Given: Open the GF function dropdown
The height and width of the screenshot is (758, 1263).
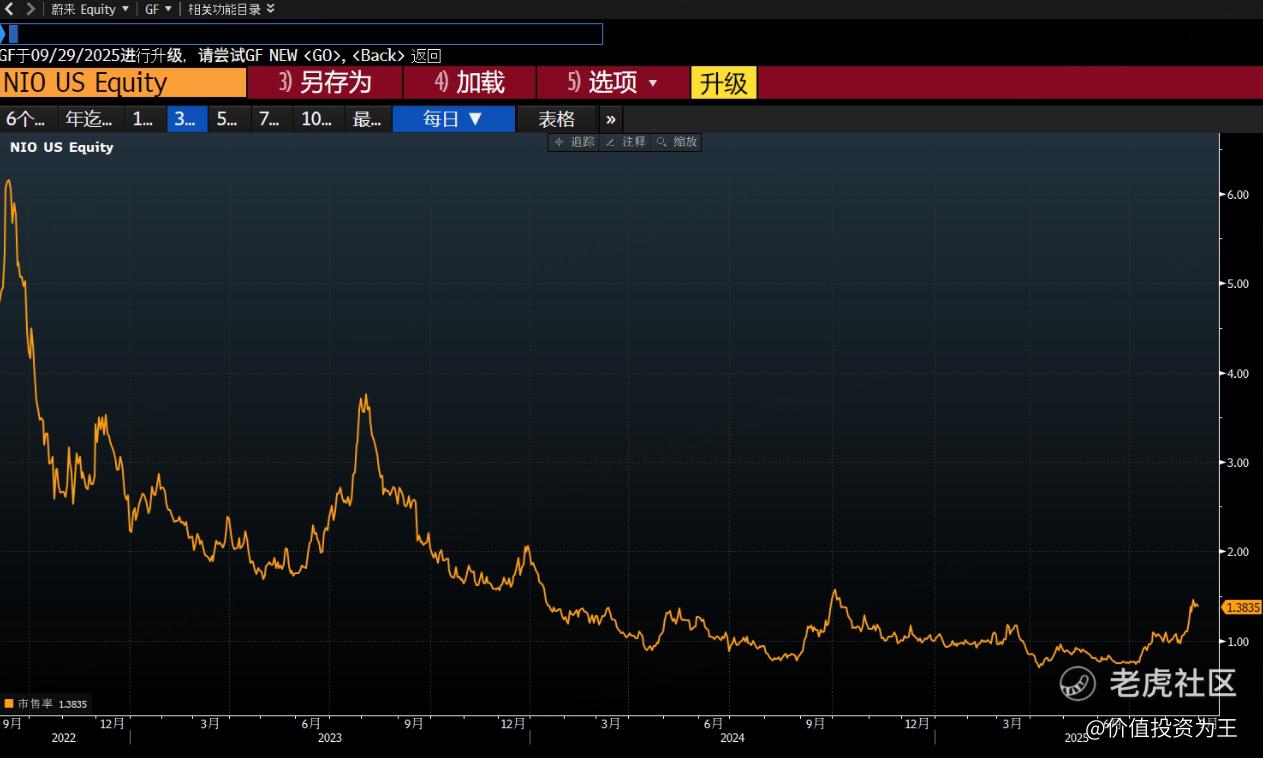Looking at the screenshot, I should 158,9.
